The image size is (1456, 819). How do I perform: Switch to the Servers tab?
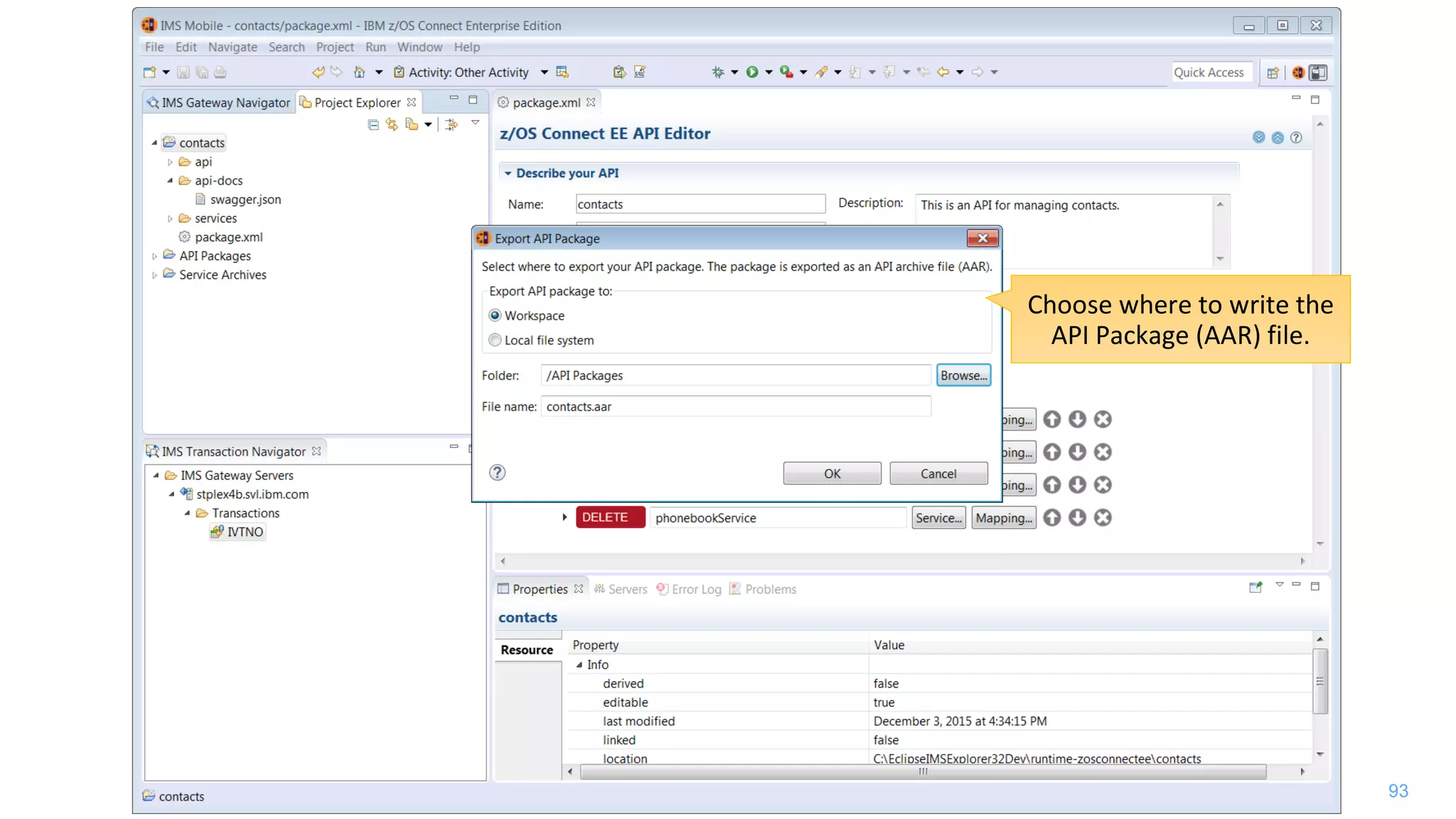621,589
